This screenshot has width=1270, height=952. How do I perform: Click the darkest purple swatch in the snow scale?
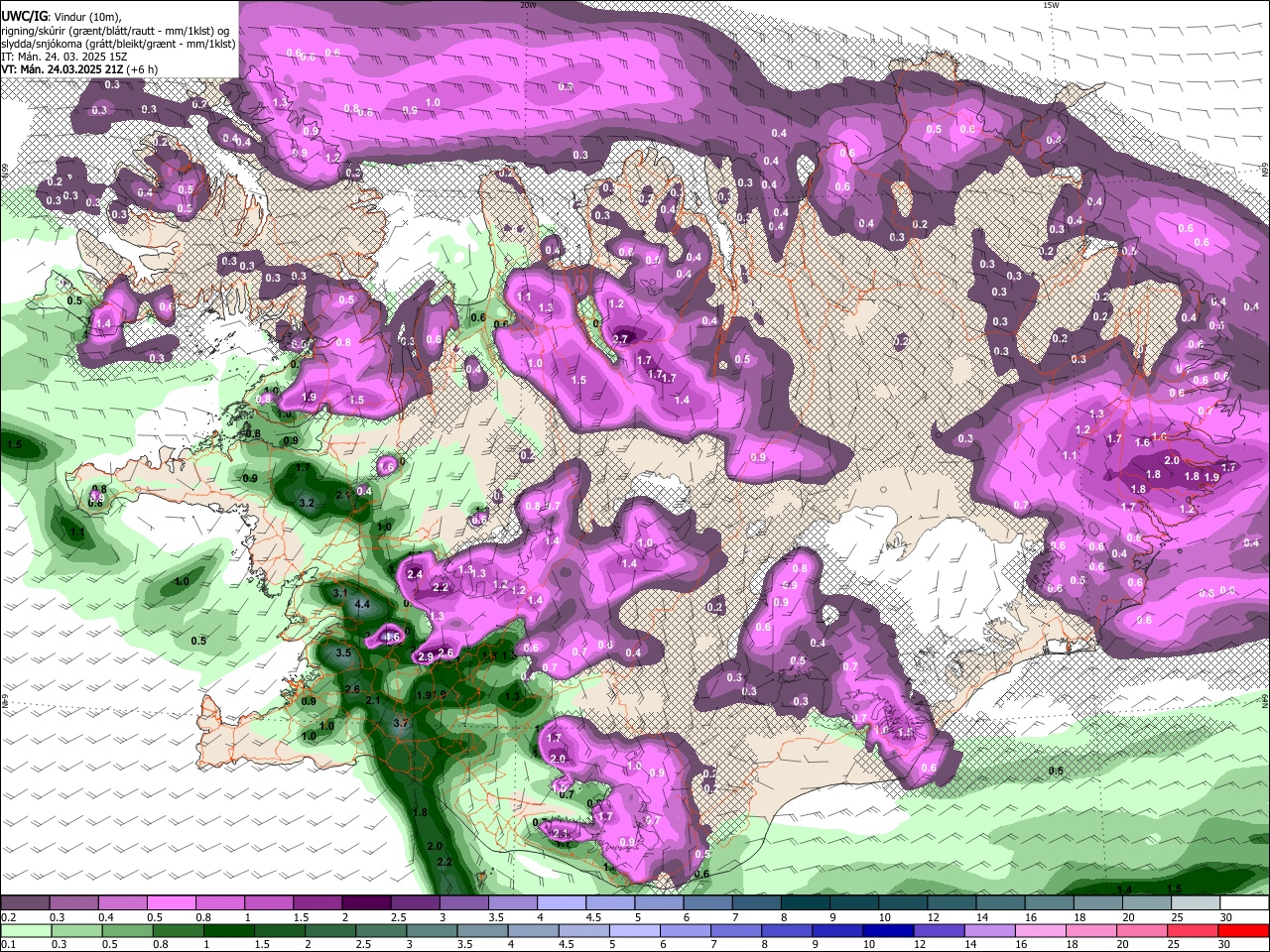click(x=365, y=902)
